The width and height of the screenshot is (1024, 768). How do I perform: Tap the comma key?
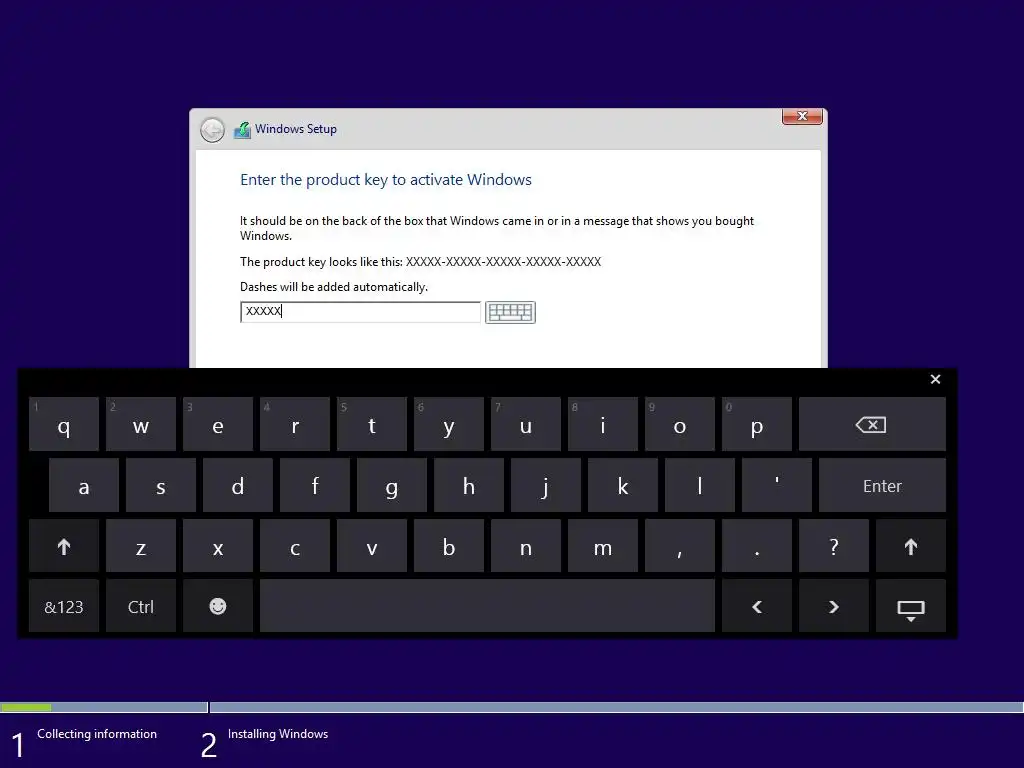(x=680, y=547)
